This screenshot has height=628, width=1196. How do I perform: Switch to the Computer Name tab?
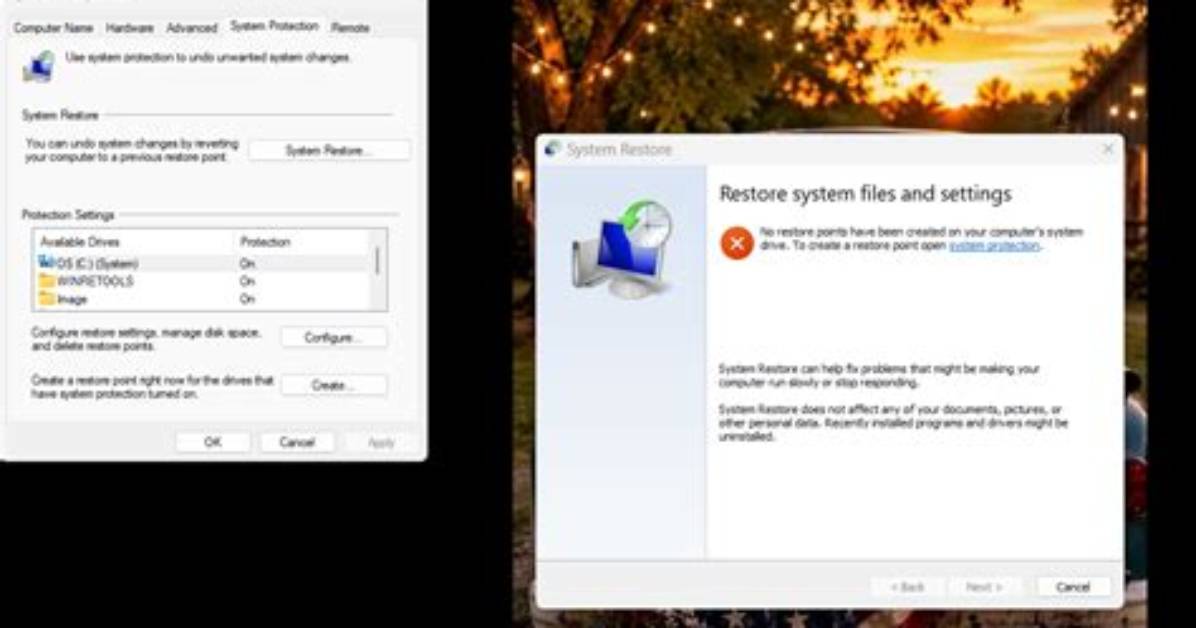[53, 27]
